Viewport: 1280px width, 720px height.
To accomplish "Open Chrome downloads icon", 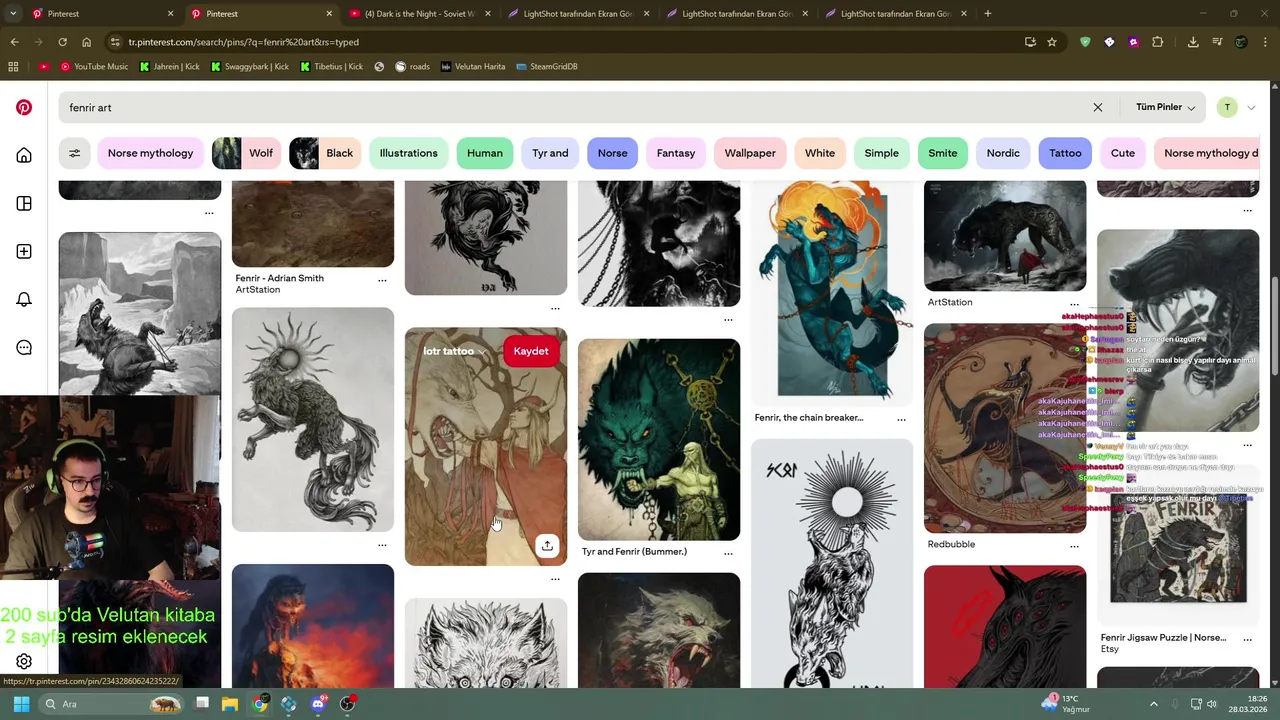I will [1193, 42].
